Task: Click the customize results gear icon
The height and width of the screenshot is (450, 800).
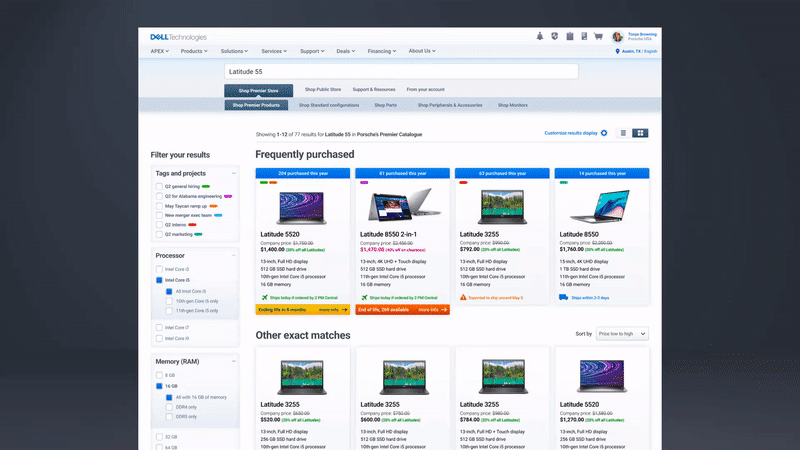Action: click(x=604, y=133)
